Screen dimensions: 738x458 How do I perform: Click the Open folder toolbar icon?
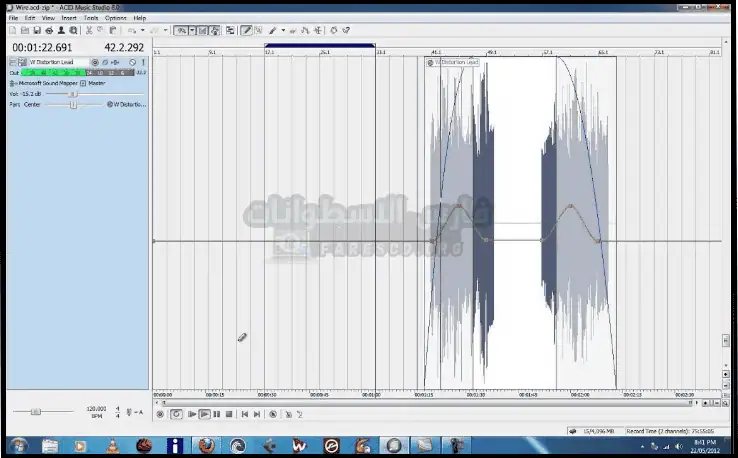pos(23,31)
